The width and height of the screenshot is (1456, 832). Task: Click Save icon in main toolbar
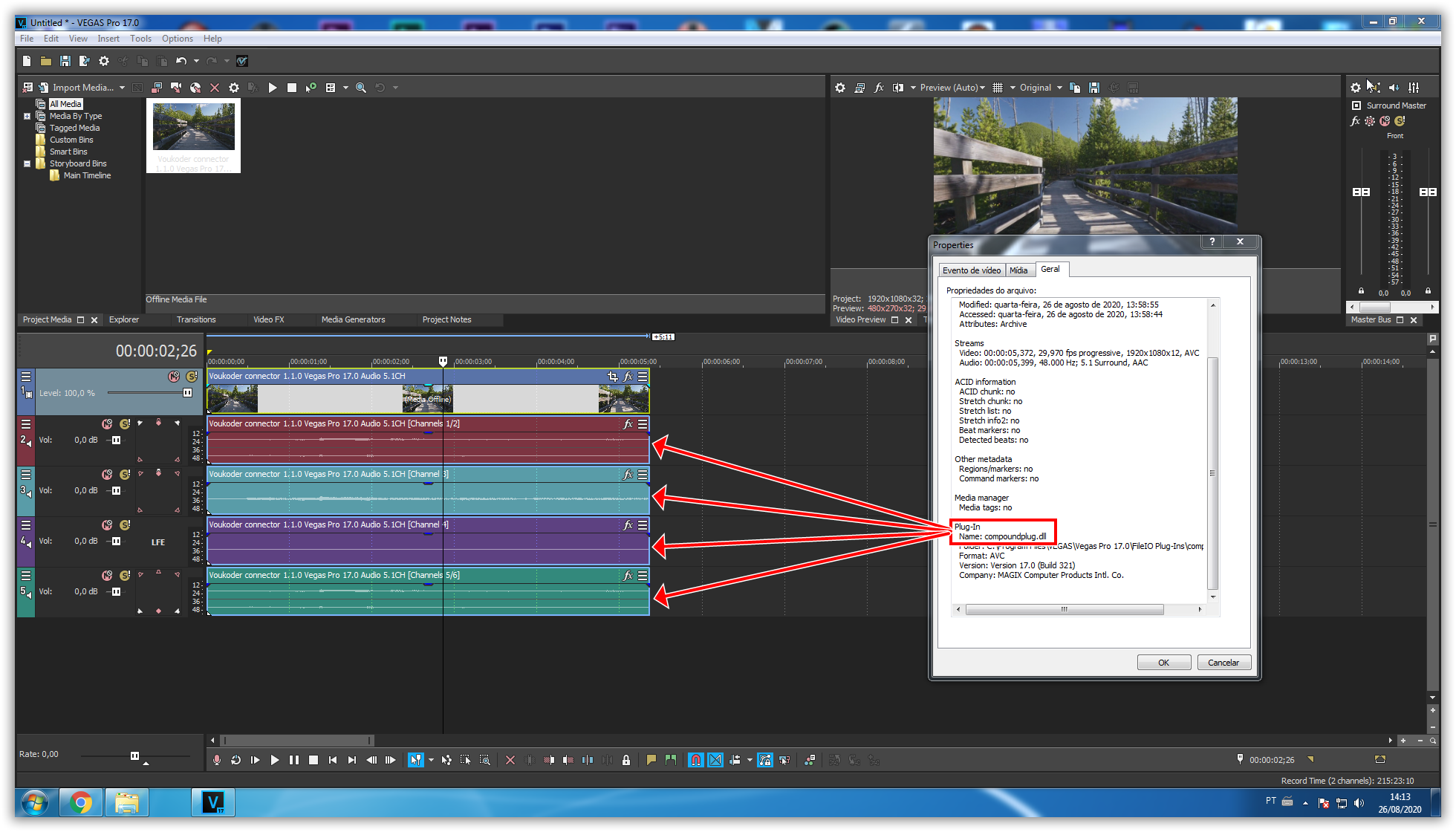click(x=65, y=61)
